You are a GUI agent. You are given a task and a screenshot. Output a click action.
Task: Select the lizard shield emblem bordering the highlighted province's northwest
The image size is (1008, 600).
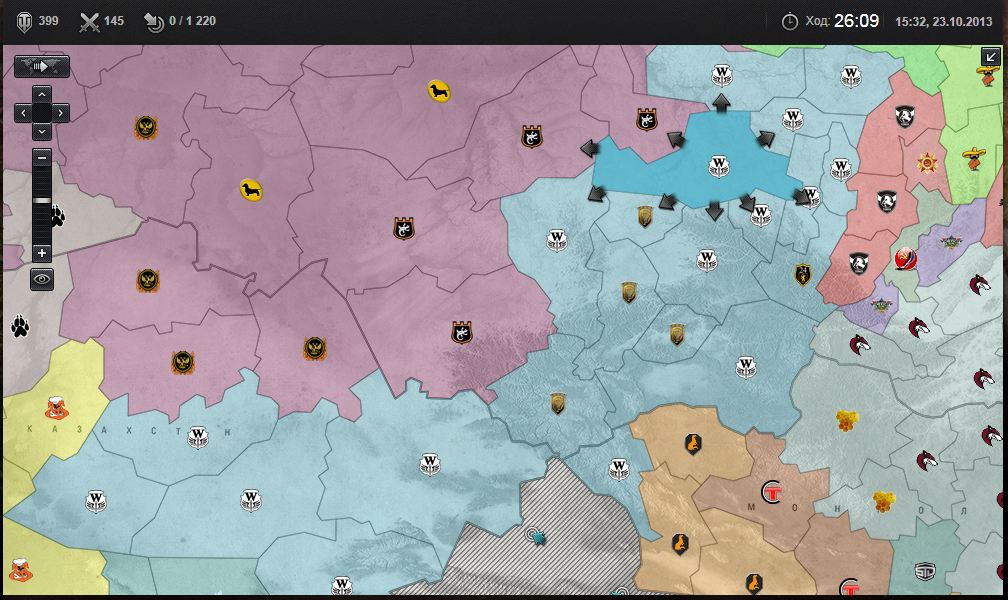coord(647,119)
